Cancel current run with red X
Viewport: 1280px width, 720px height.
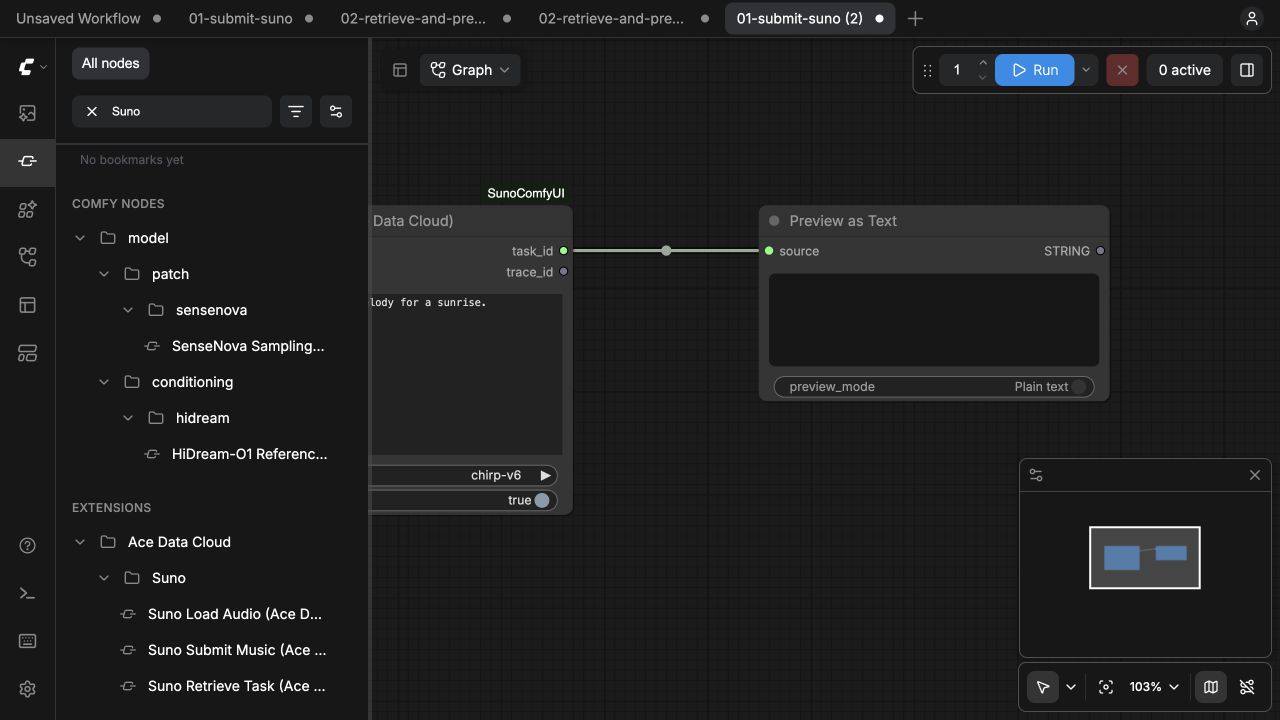coord(1122,70)
